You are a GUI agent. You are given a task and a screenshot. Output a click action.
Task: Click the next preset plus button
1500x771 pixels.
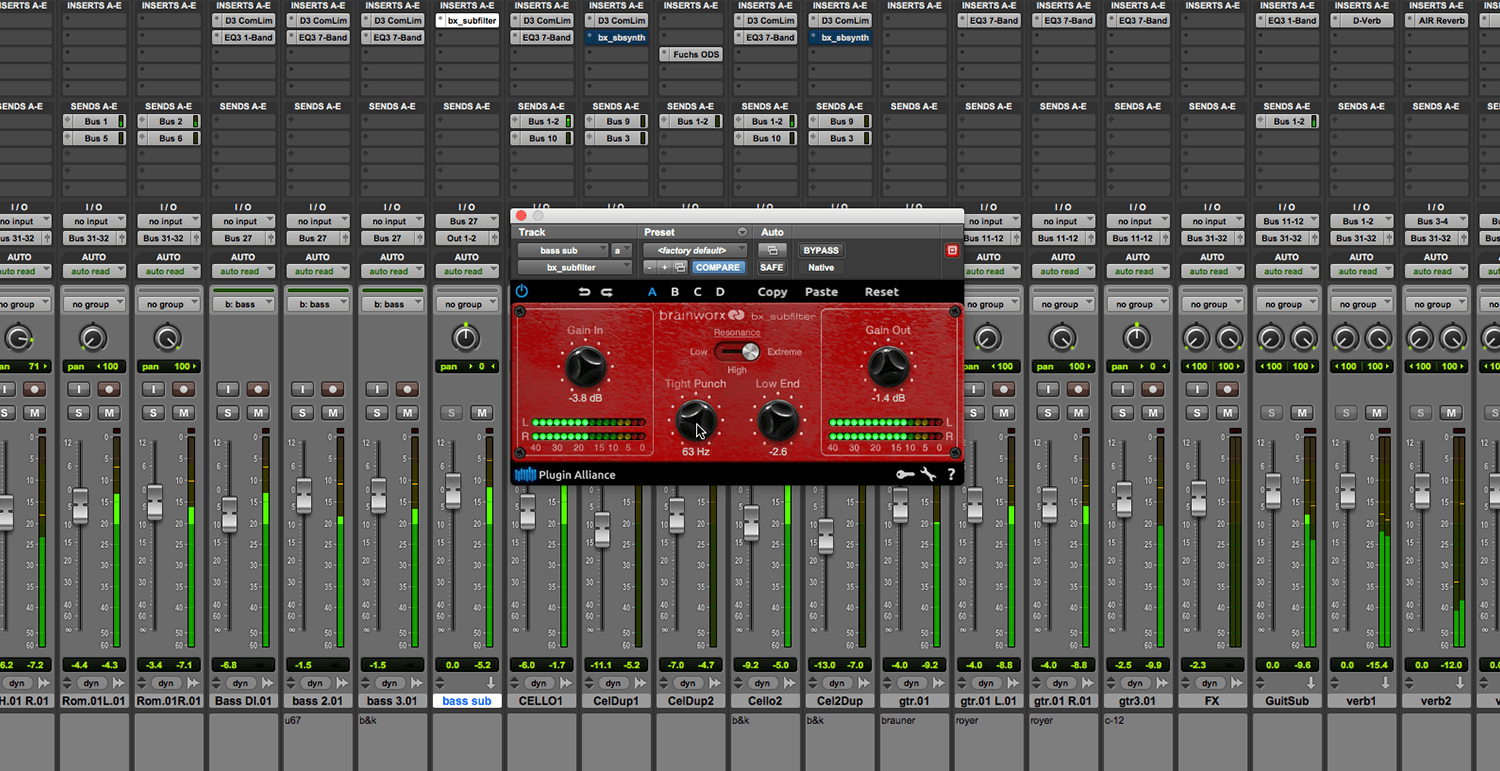coord(665,267)
